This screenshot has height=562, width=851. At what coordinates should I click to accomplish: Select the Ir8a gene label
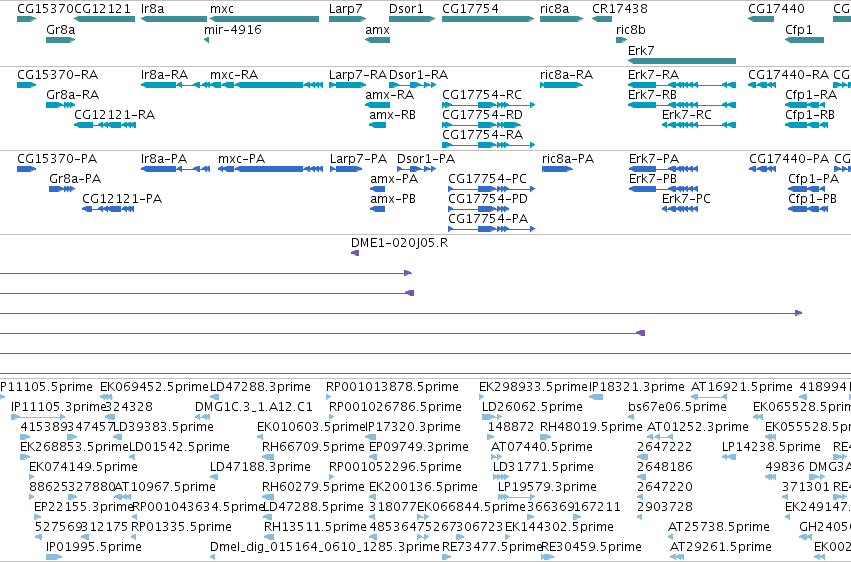[x=153, y=9]
